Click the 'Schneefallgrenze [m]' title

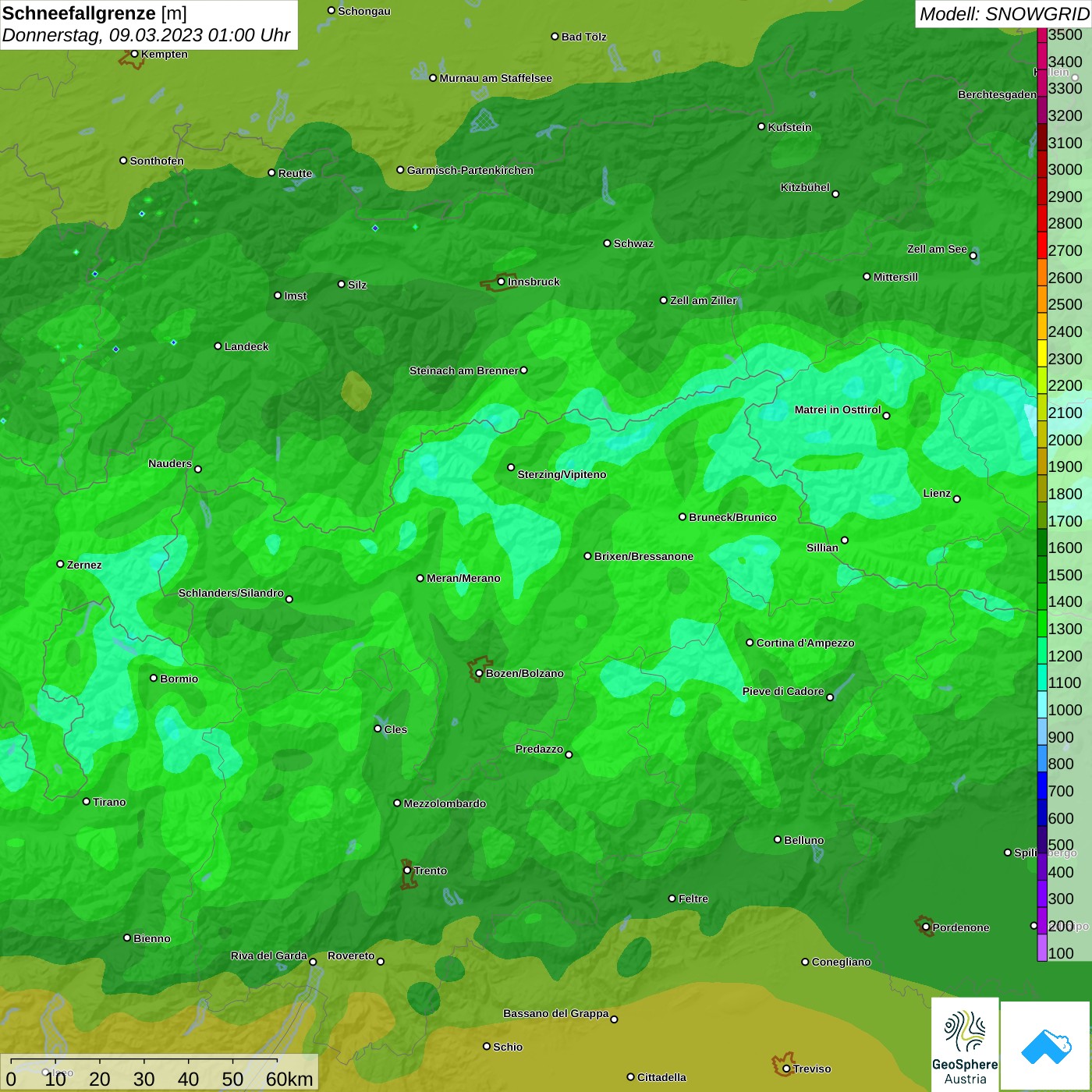click(94, 13)
